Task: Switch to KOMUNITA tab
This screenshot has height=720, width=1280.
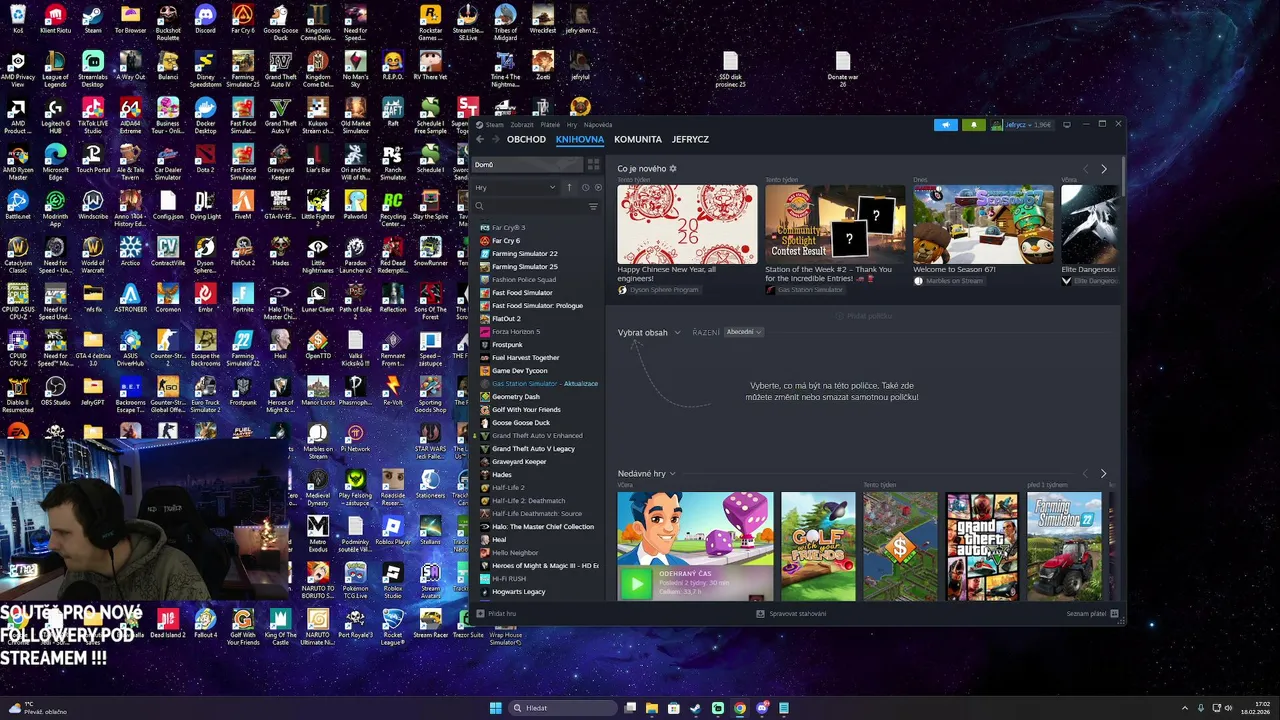Action: tap(638, 140)
